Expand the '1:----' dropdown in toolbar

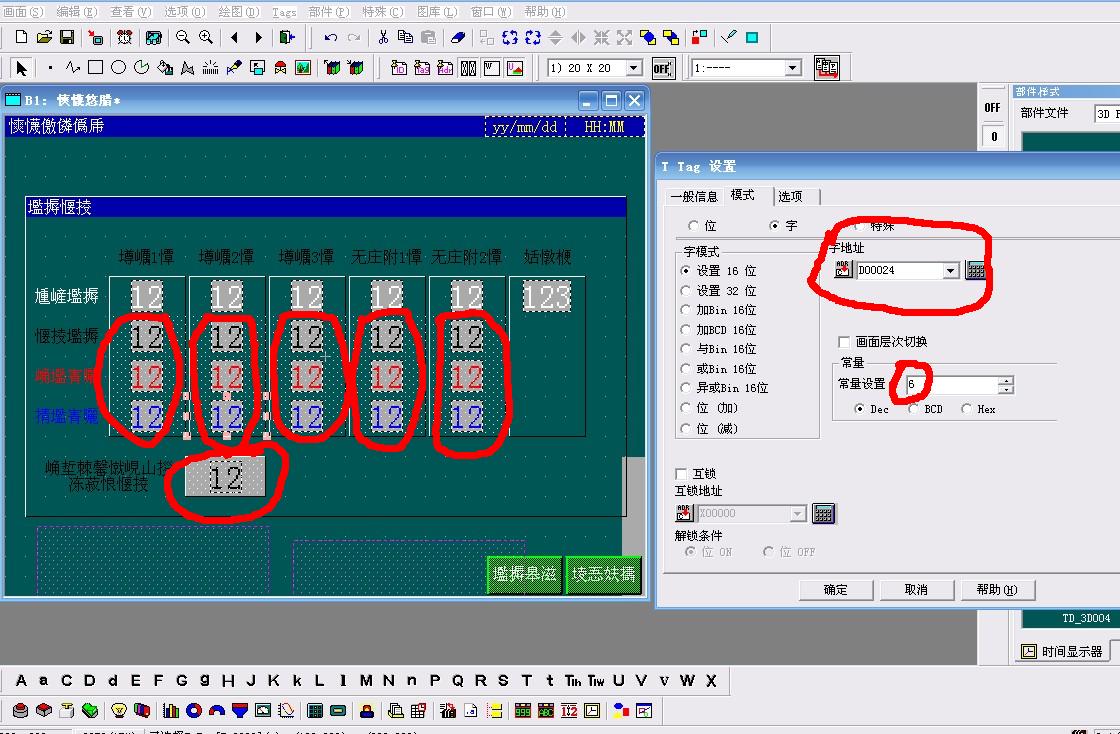coord(793,68)
